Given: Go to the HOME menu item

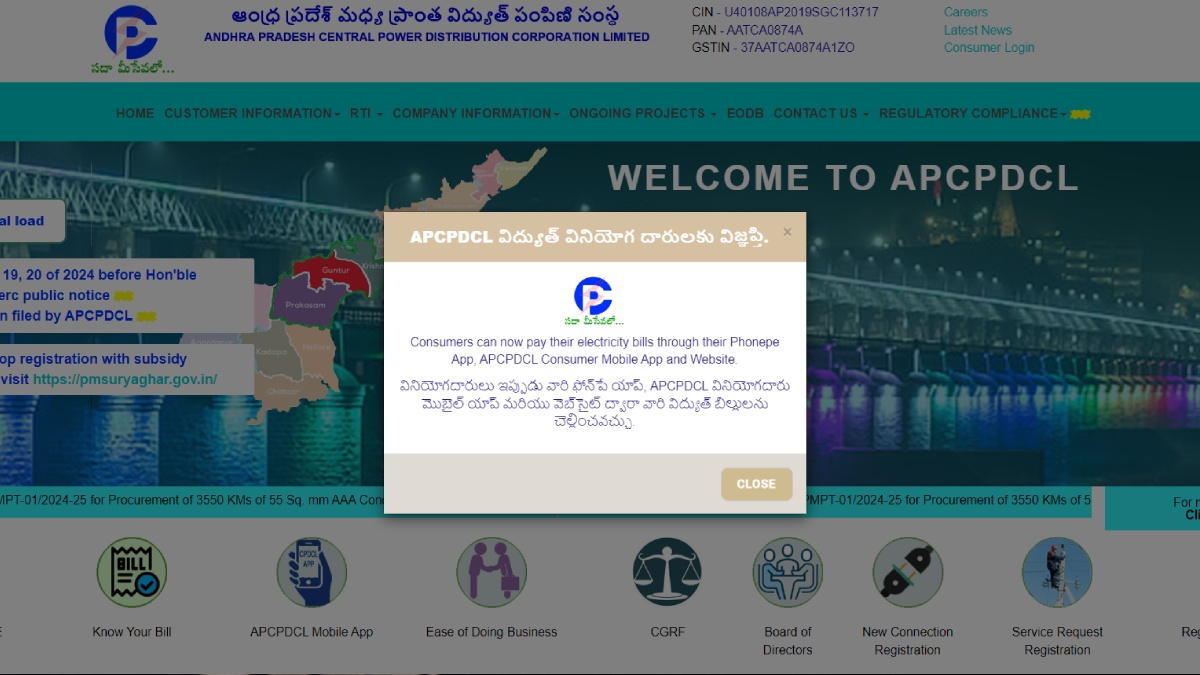Looking at the screenshot, I should 135,113.
